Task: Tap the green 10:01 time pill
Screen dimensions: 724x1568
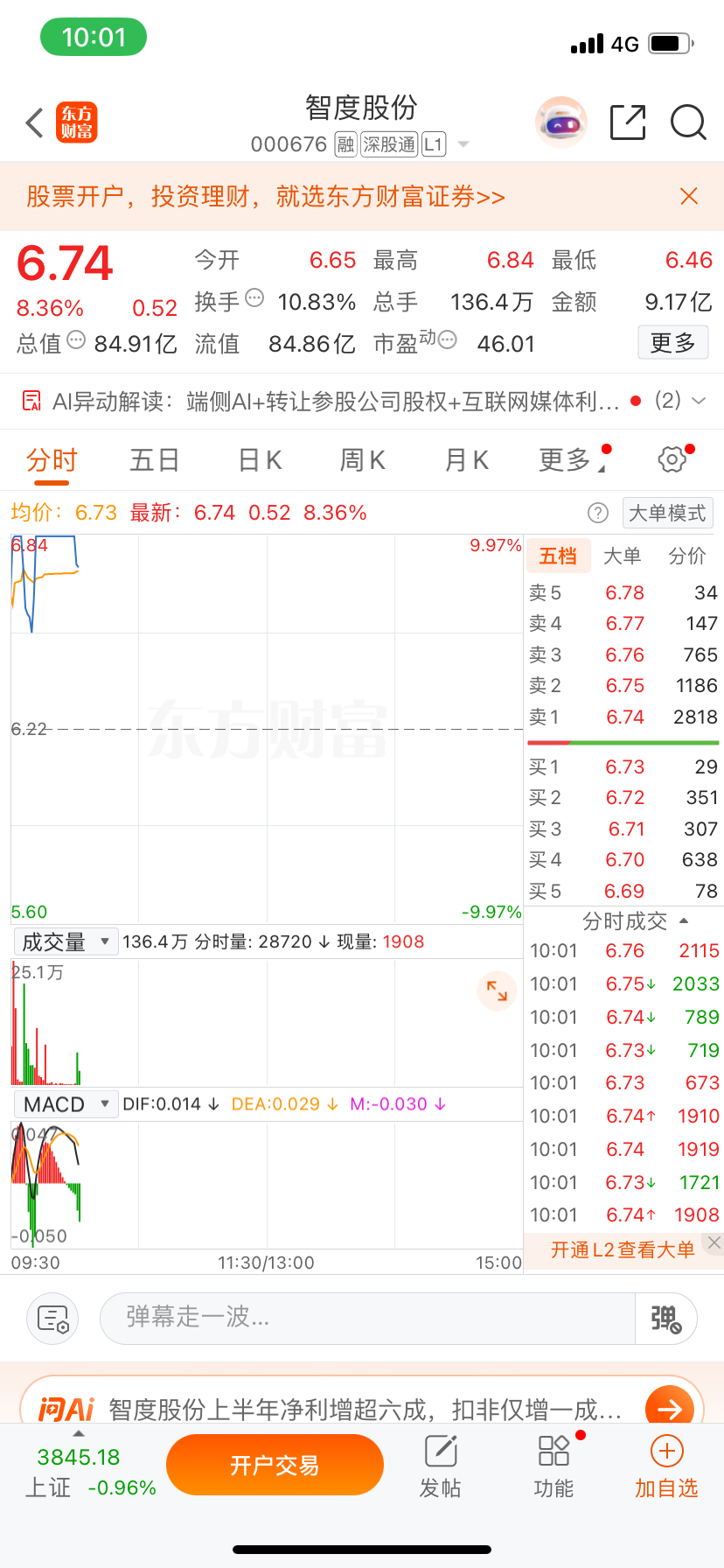Action: [x=94, y=38]
